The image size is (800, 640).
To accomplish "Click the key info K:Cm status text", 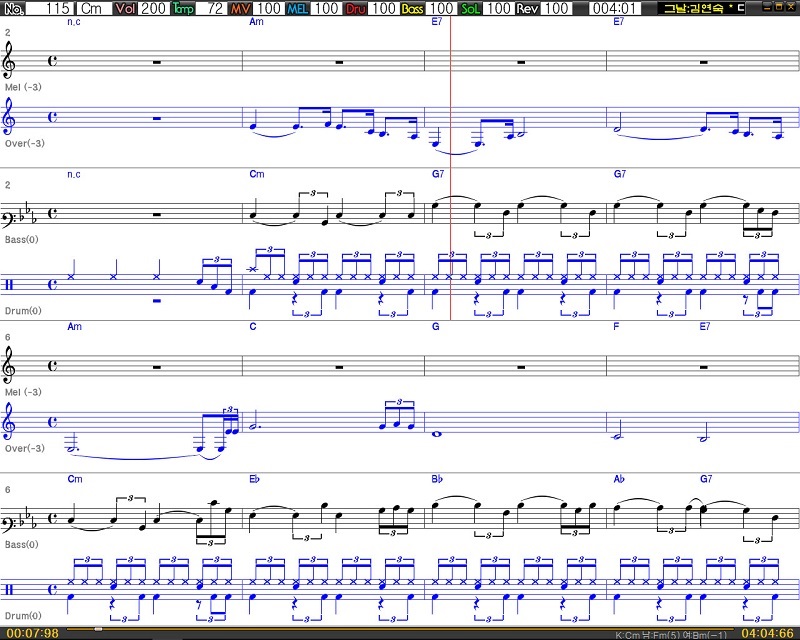I will point(628,635).
